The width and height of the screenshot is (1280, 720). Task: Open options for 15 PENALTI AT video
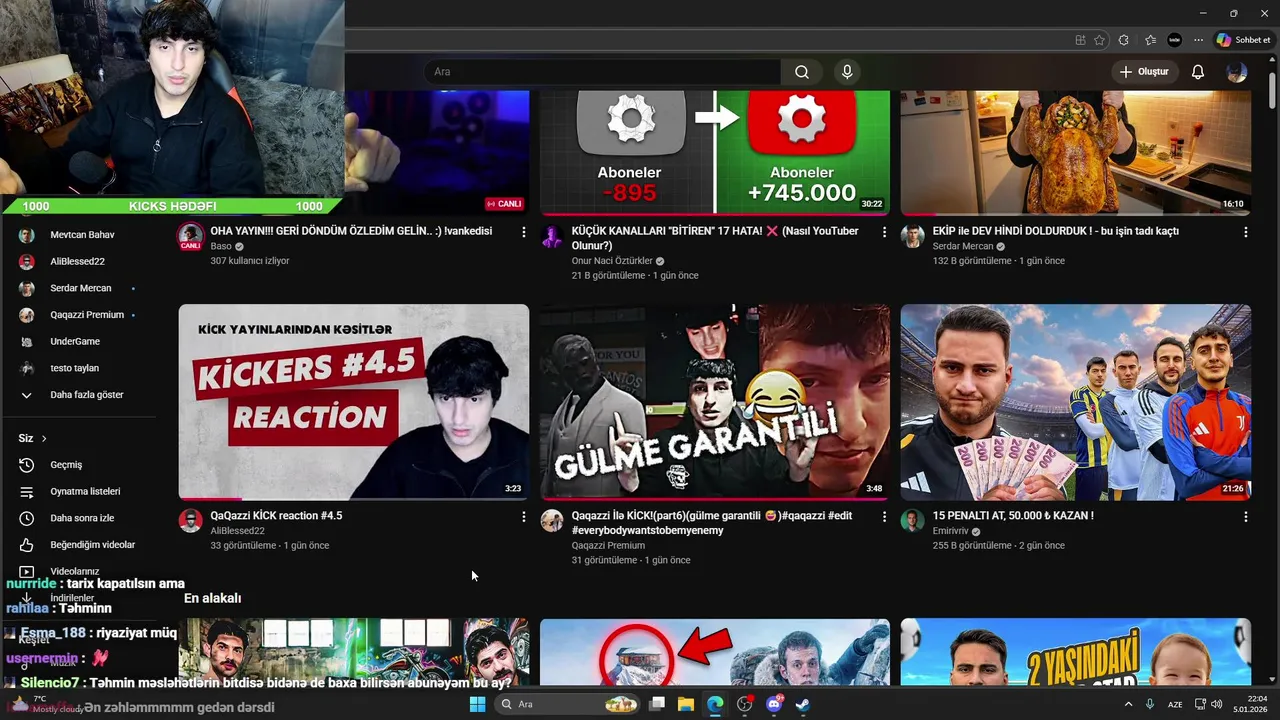coord(1245,517)
